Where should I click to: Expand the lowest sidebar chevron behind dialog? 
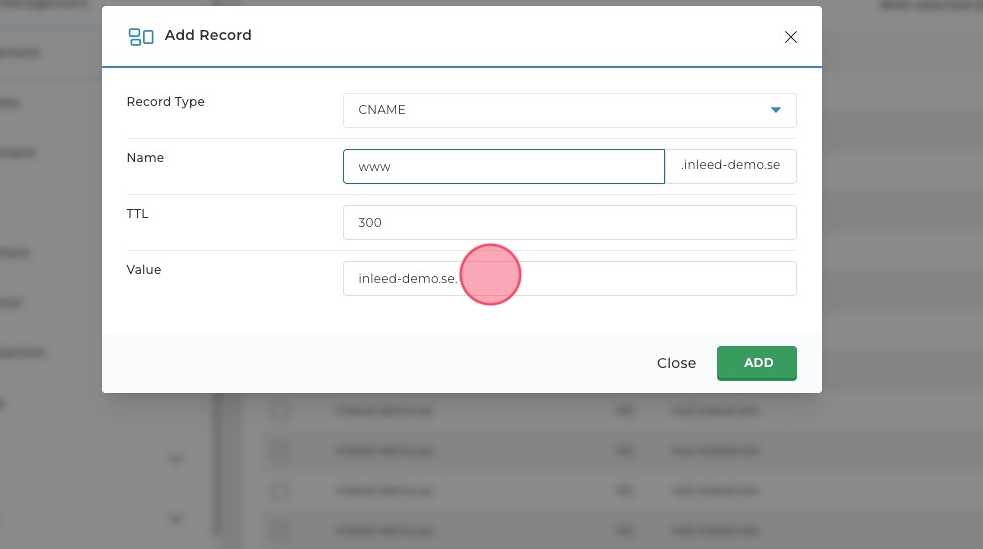[x=175, y=520]
